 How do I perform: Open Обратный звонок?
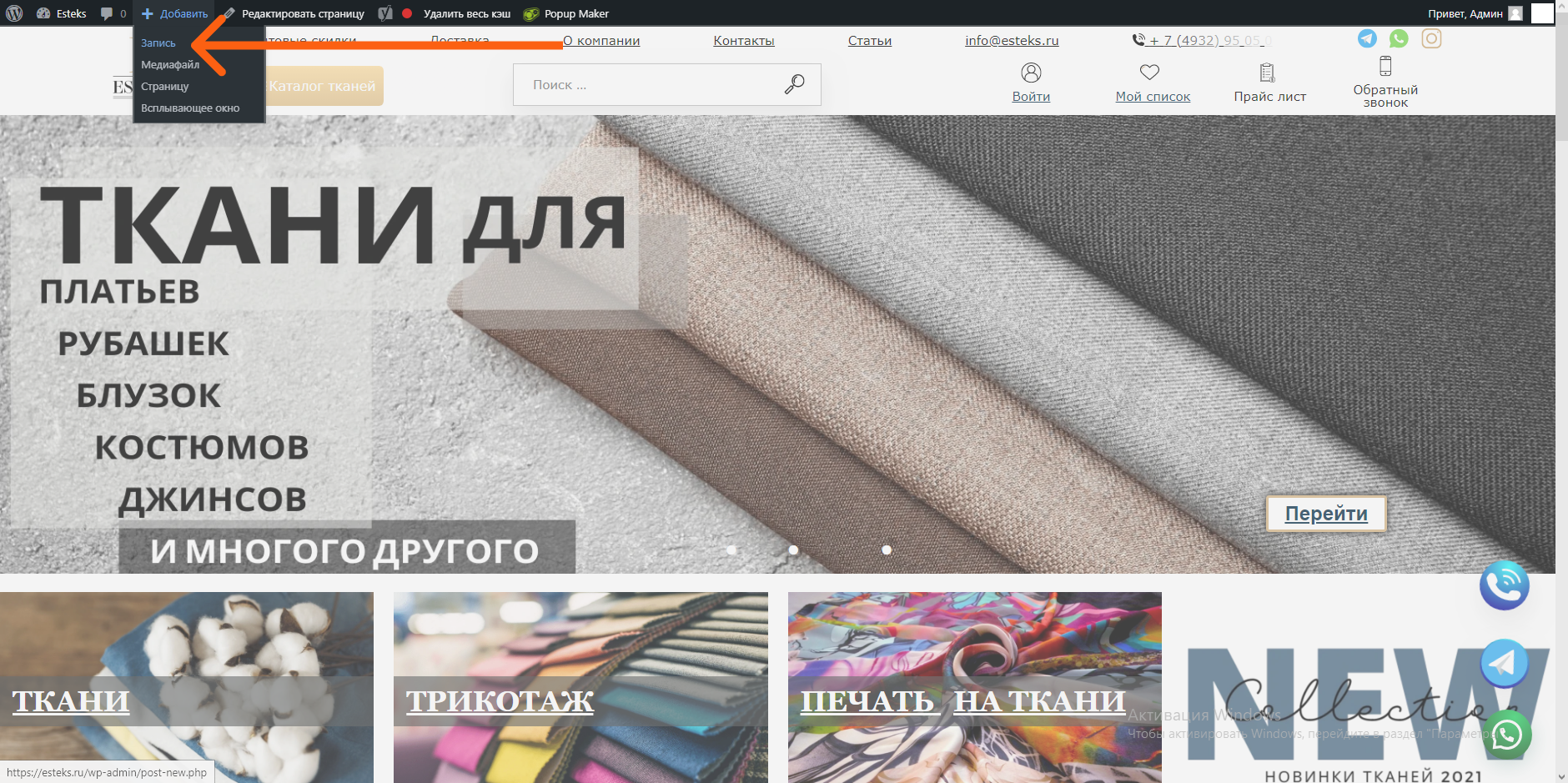[x=1385, y=96]
